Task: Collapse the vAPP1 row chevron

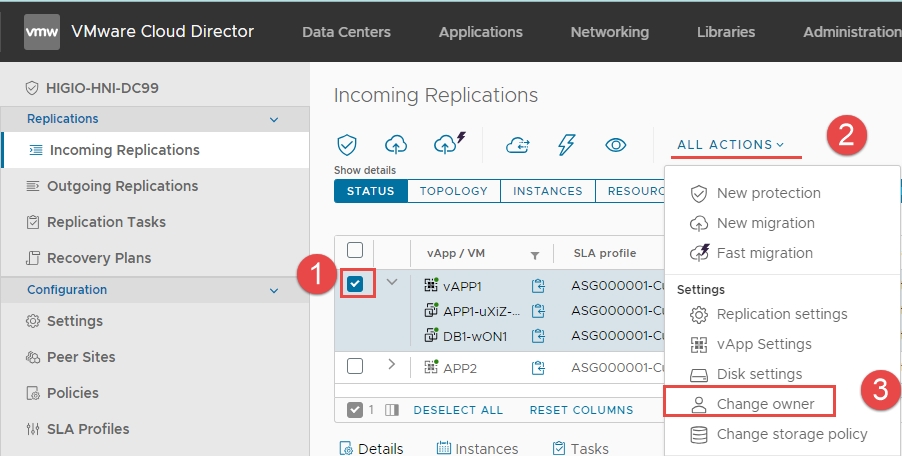Action: (x=392, y=283)
